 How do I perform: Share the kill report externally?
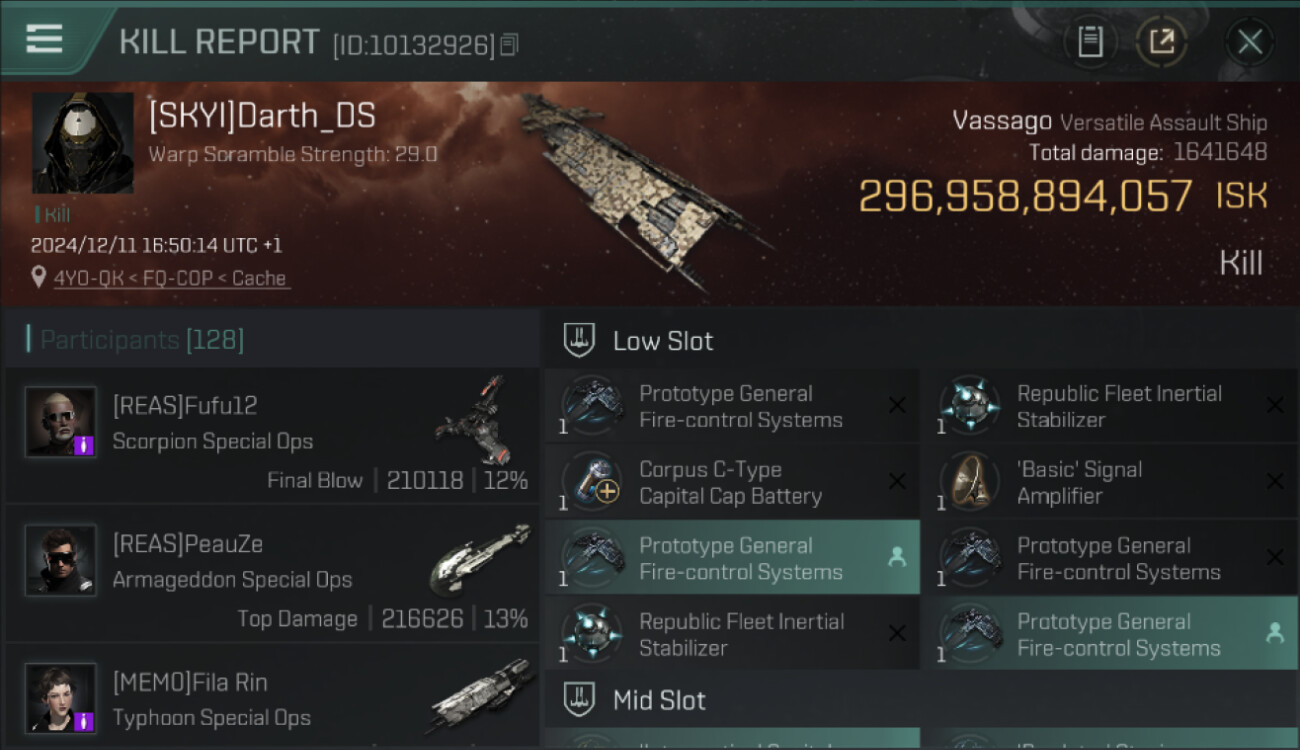point(1161,42)
